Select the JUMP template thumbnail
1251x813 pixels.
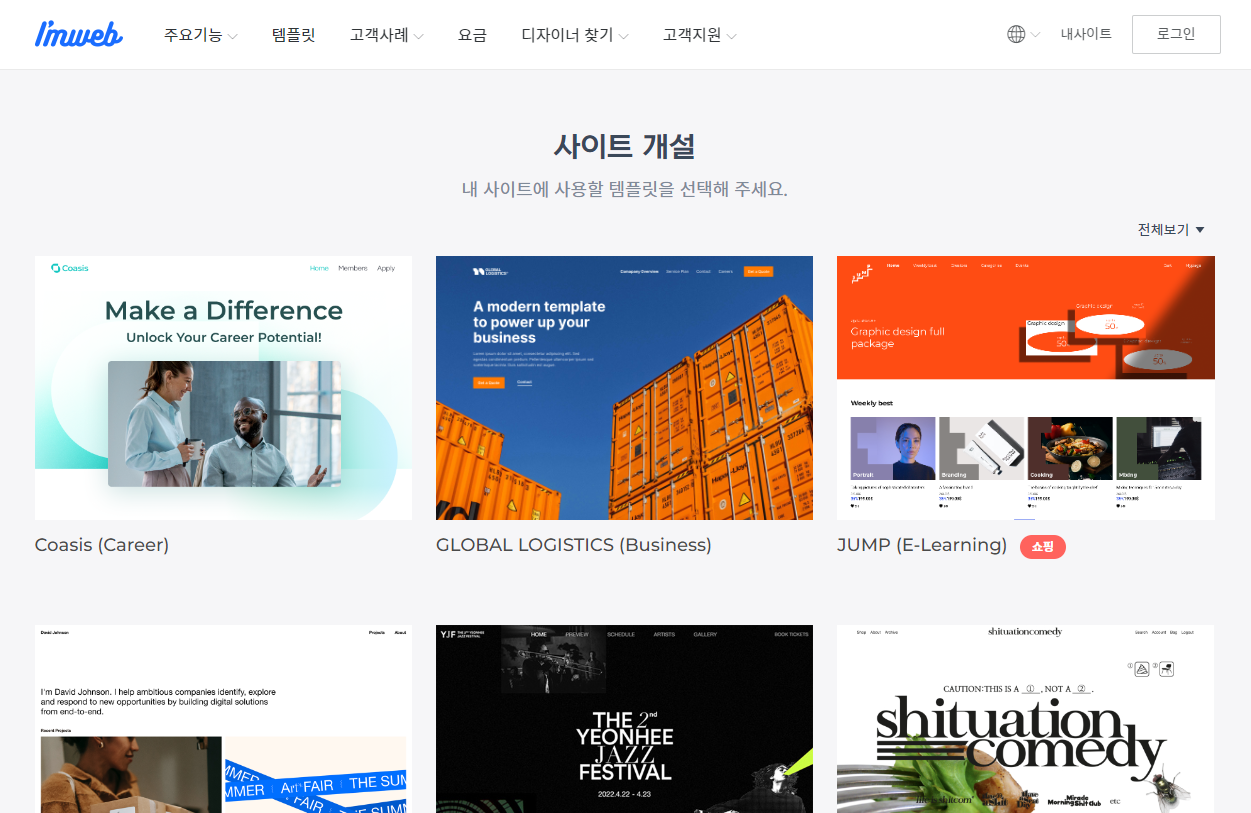point(1026,388)
